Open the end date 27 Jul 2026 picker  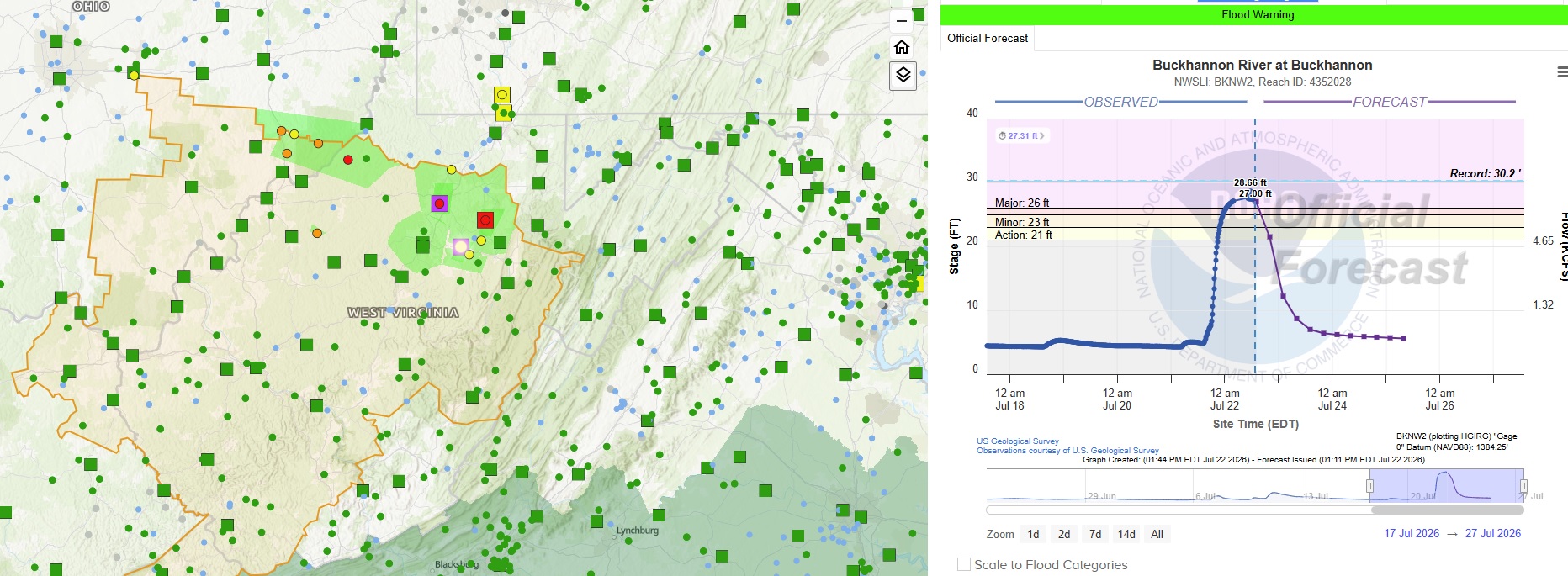click(x=1493, y=533)
